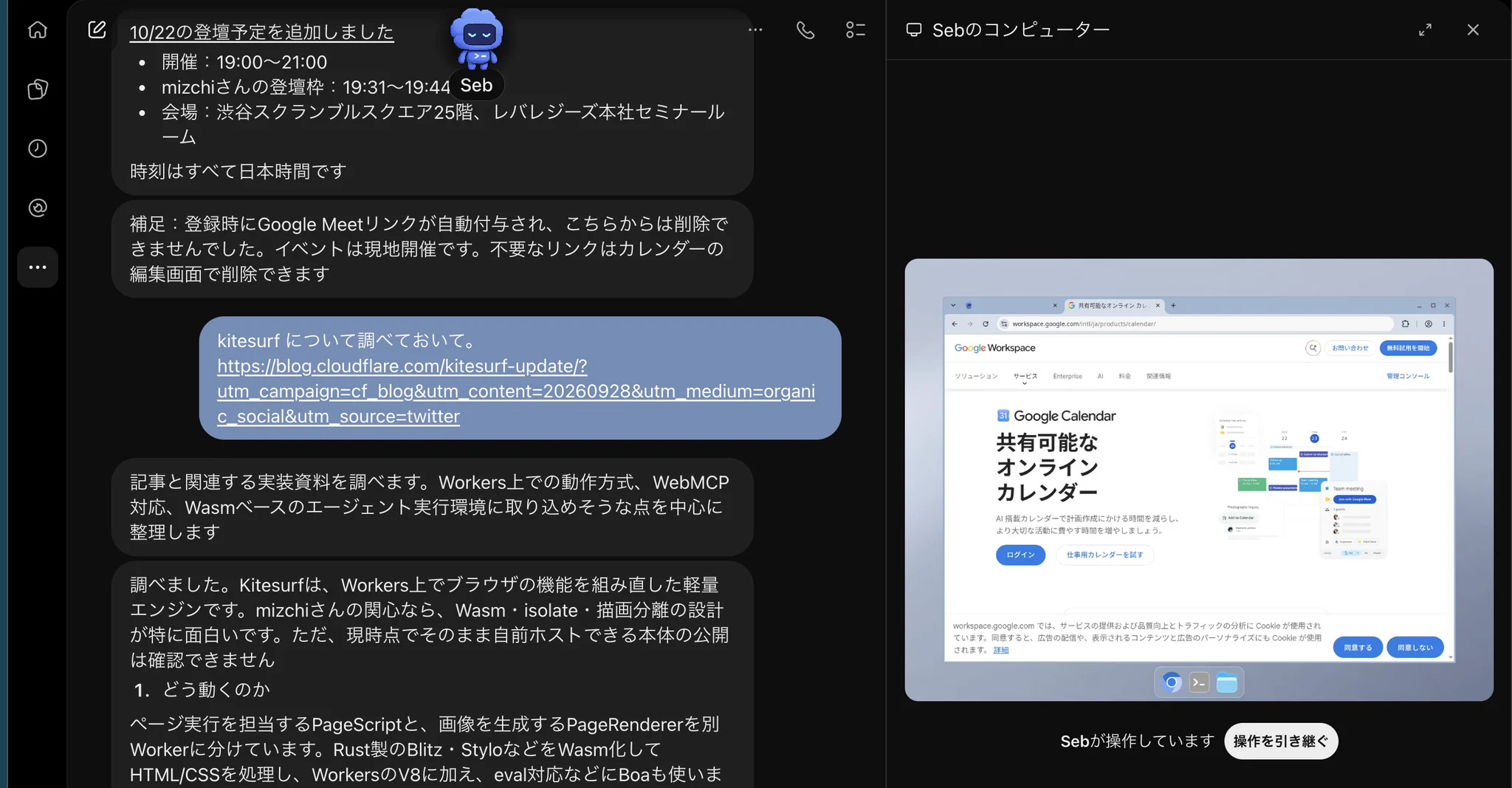Close the Sebのコンピューター panel

coord(1473,30)
